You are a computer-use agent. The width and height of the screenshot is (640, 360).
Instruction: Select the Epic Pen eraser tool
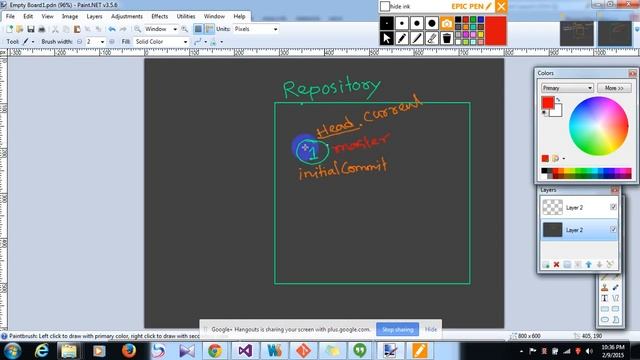432,38
